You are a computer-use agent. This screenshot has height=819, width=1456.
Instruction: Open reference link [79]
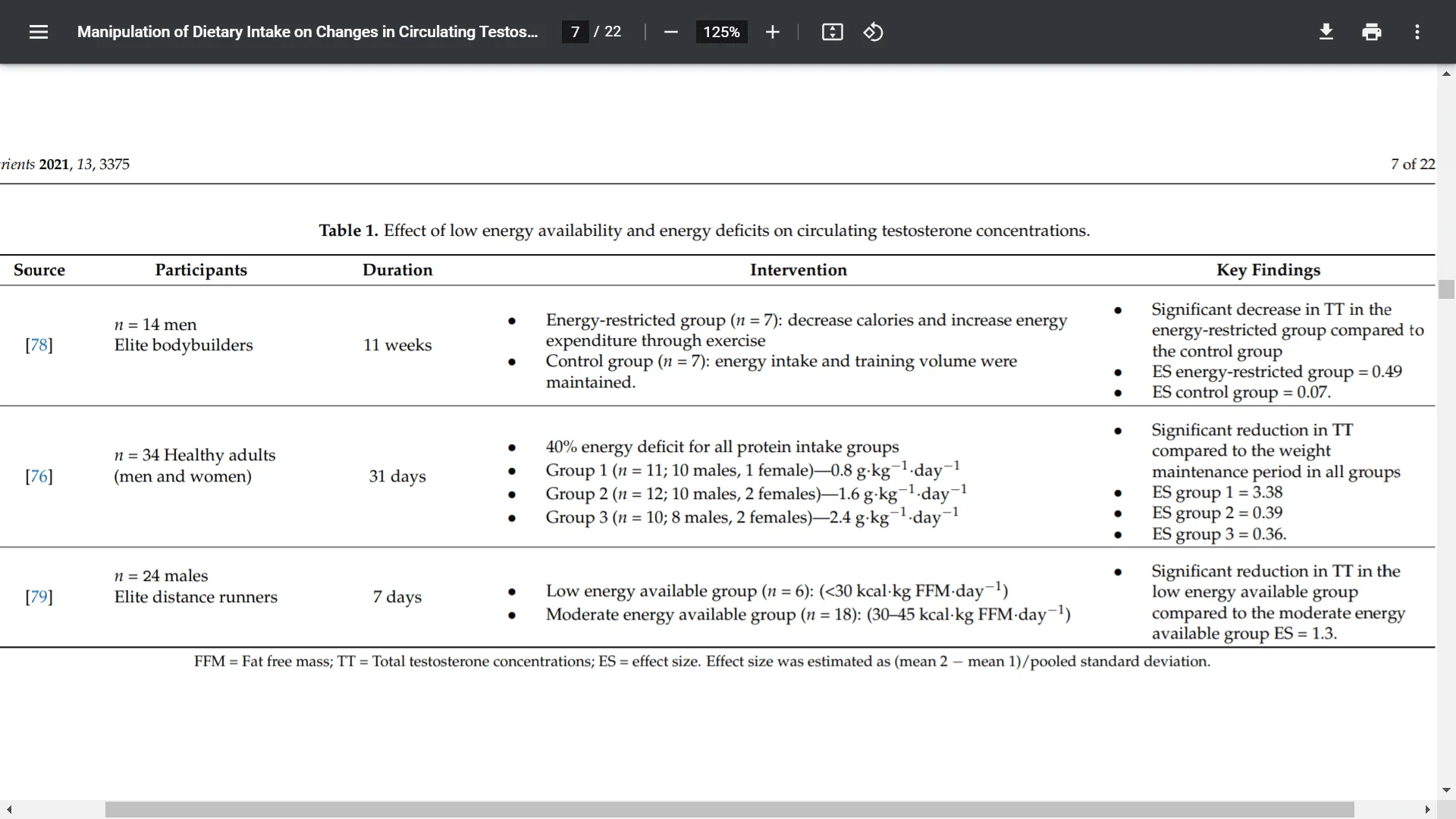point(39,597)
